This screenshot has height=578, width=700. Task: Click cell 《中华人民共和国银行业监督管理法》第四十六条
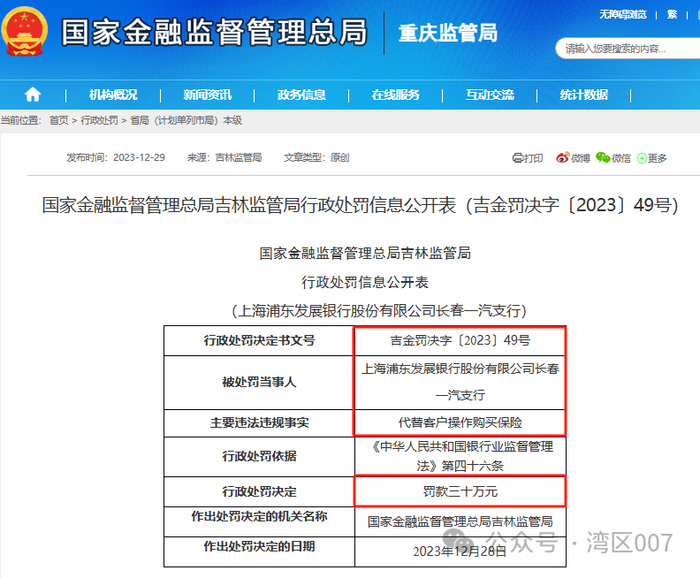click(x=460, y=456)
